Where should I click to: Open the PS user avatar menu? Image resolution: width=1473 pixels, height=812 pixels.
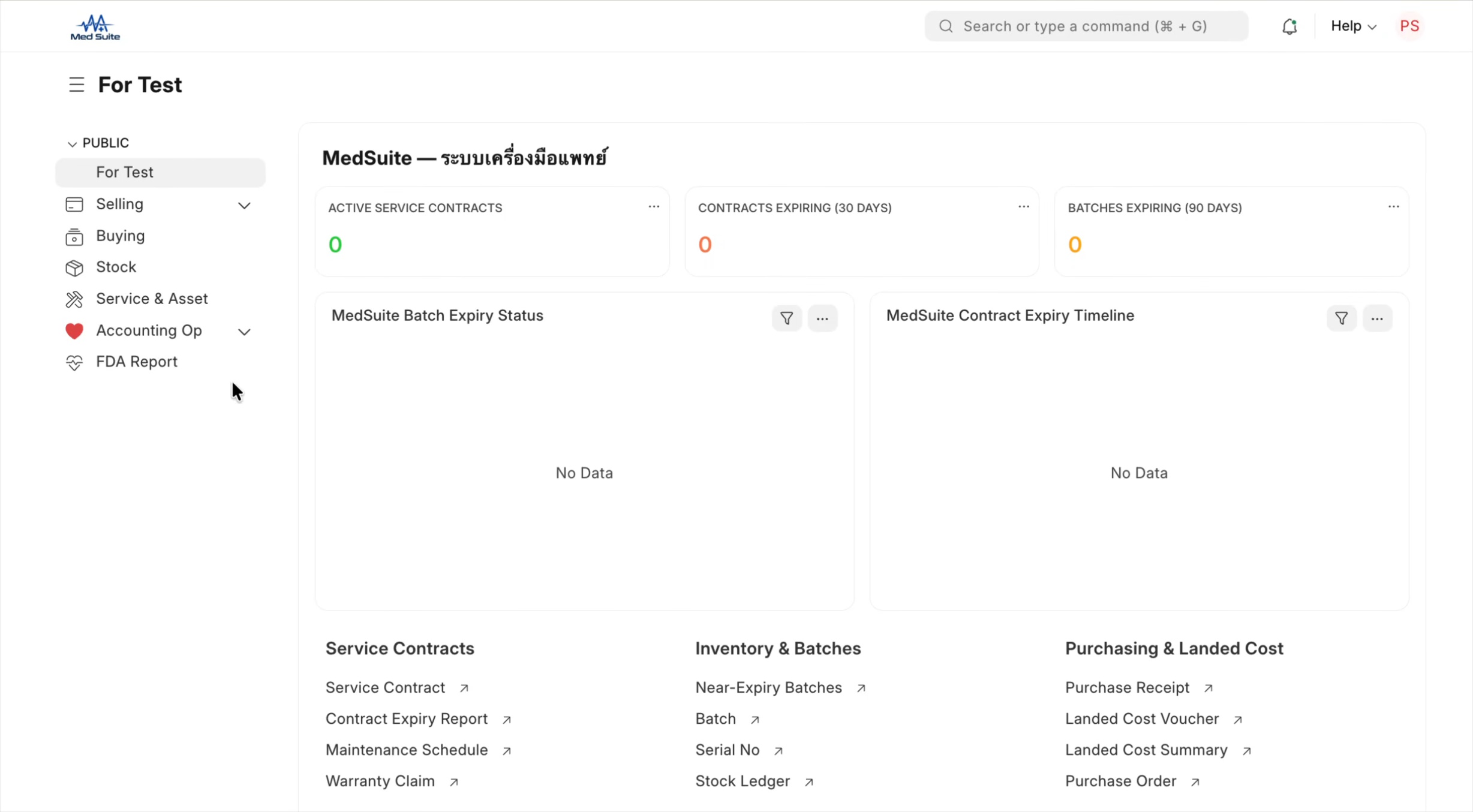coord(1409,26)
